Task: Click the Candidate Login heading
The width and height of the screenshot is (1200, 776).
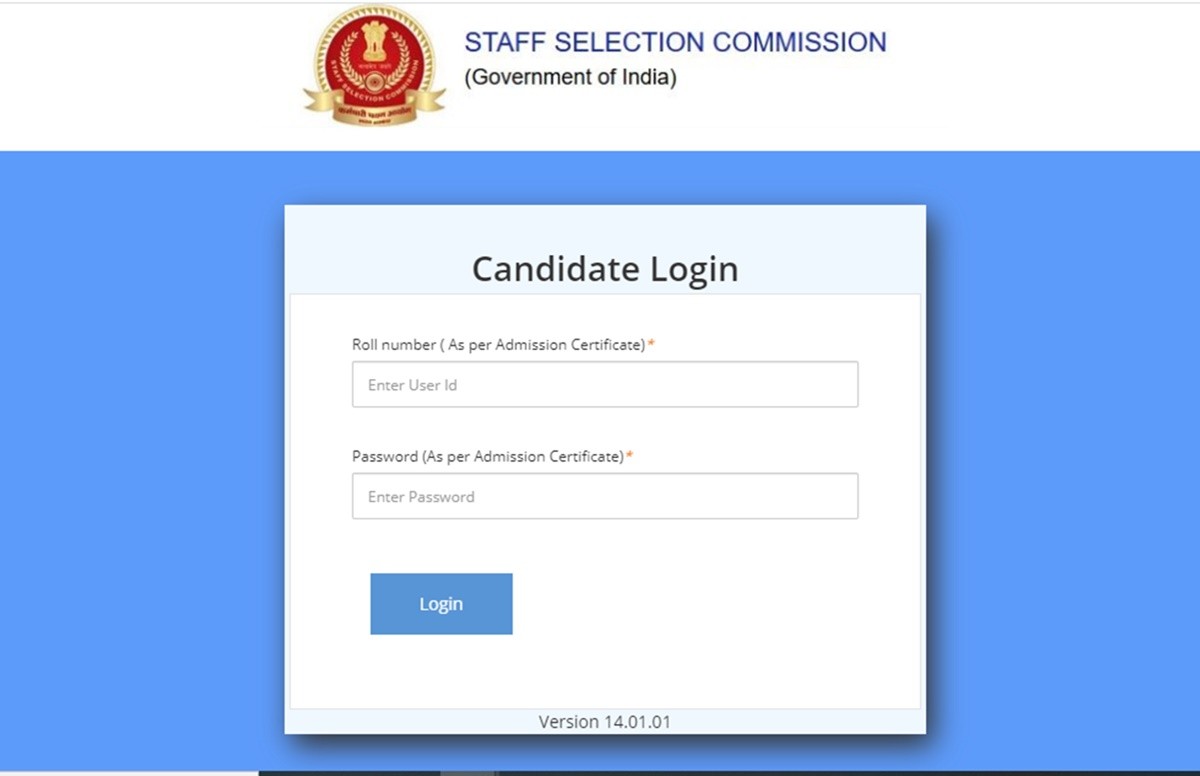Action: pyautogui.click(x=604, y=269)
